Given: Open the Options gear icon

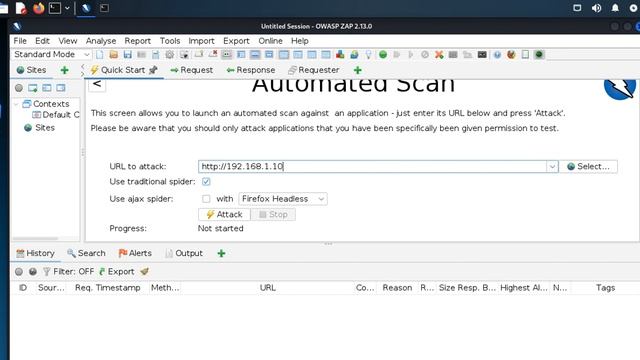Looking at the screenshot, I should (170, 54).
